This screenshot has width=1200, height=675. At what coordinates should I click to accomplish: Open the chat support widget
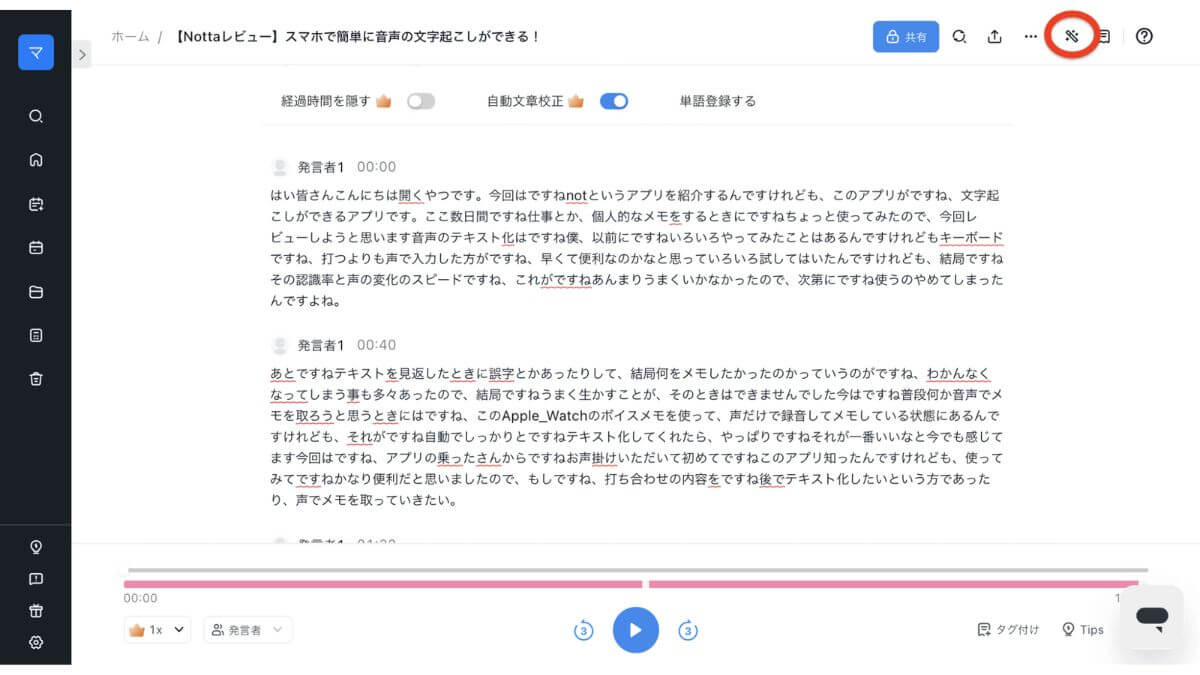[1152, 617]
